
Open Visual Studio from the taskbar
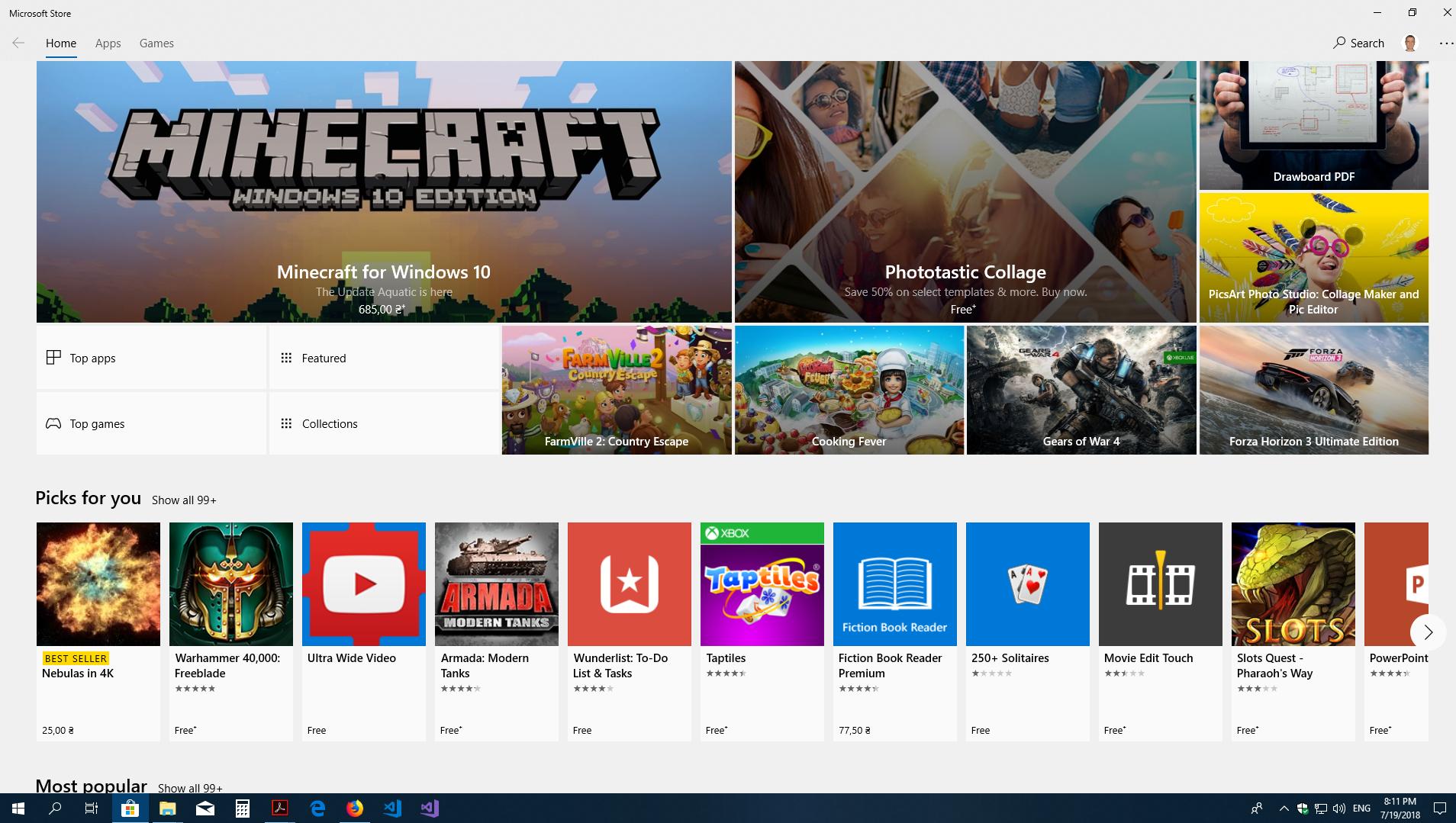[x=430, y=809]
